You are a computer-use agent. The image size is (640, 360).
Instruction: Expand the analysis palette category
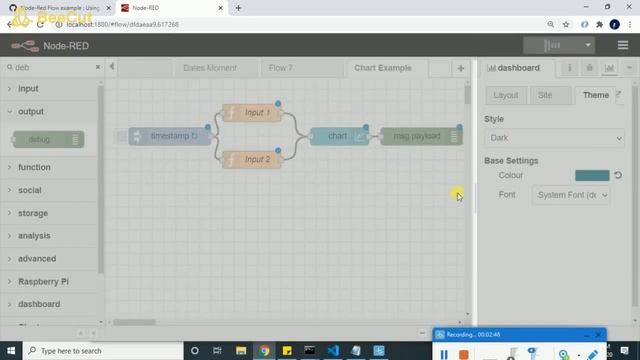[x=49, y=236]
